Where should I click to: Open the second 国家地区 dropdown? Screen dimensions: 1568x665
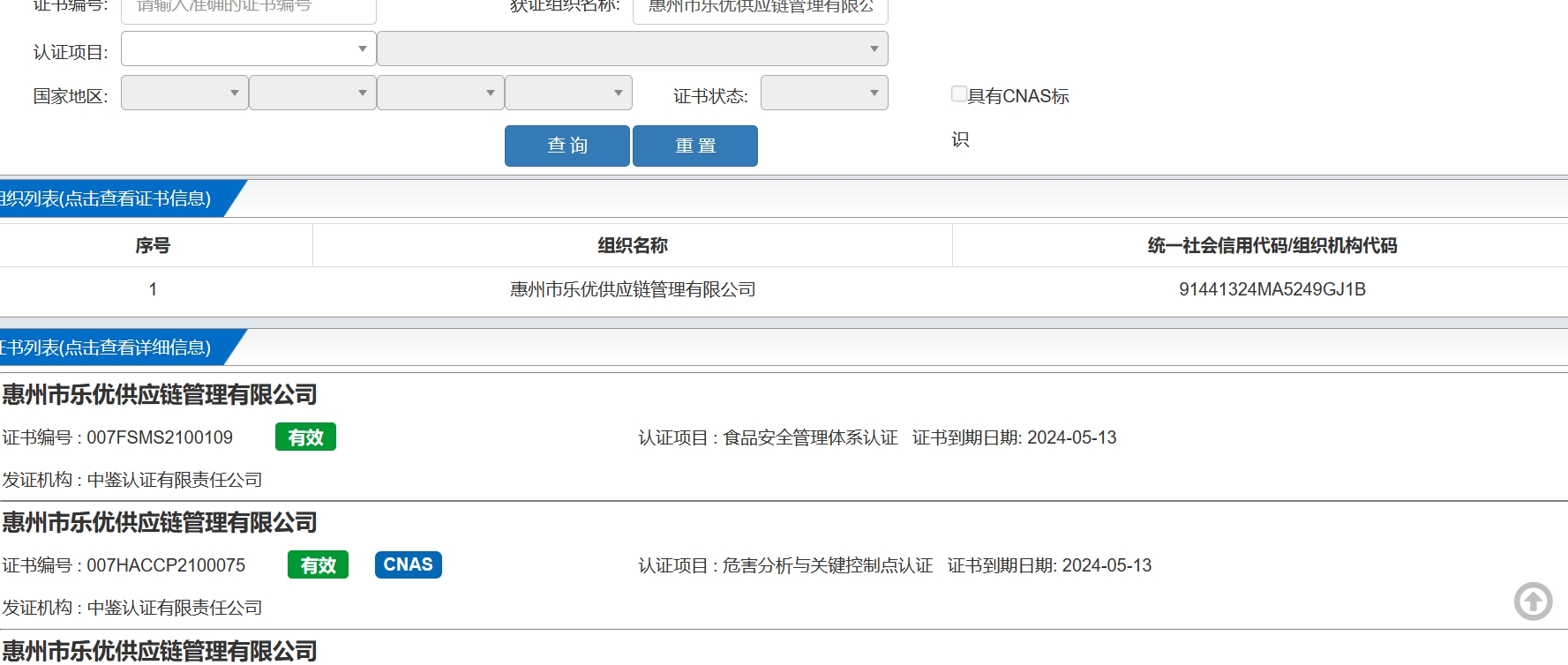[x=312, y=93]
